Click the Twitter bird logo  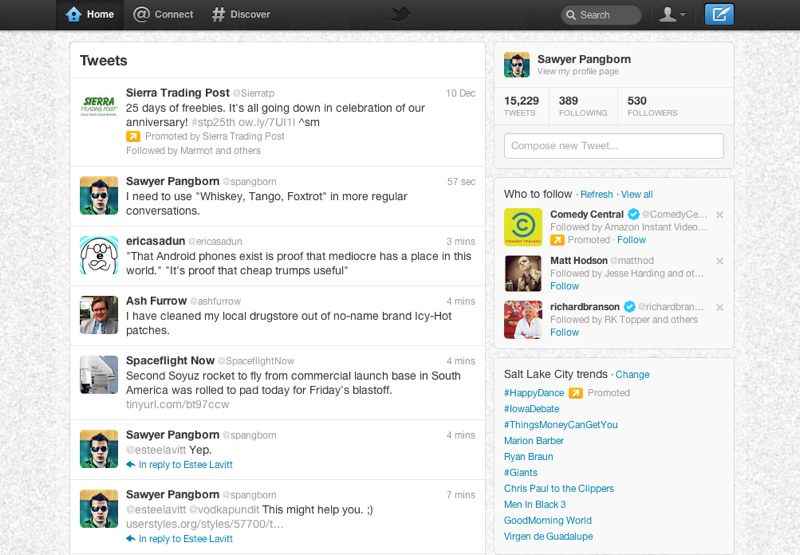point(401,14)
